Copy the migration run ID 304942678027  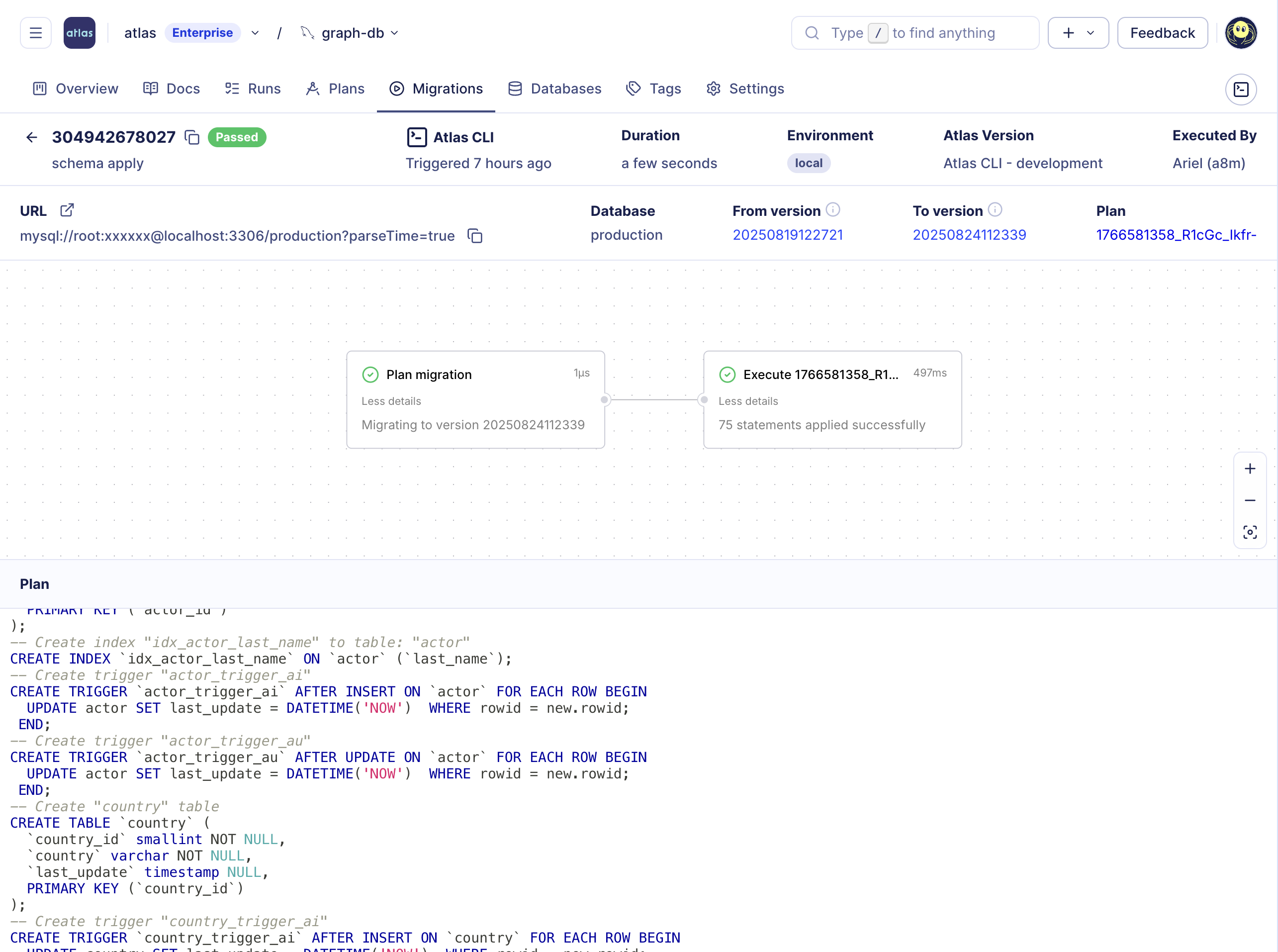point(192,138)
